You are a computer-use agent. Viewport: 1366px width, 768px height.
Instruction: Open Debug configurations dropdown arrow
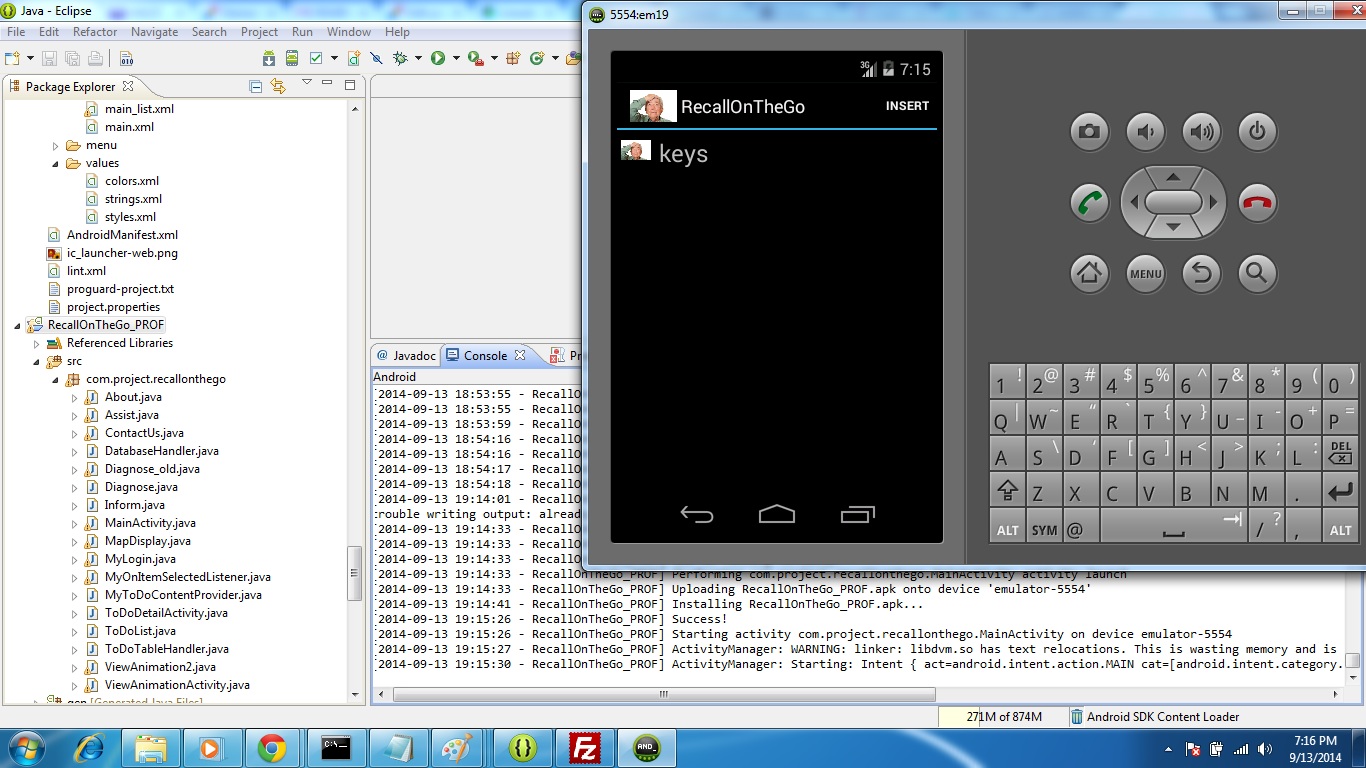418,58
